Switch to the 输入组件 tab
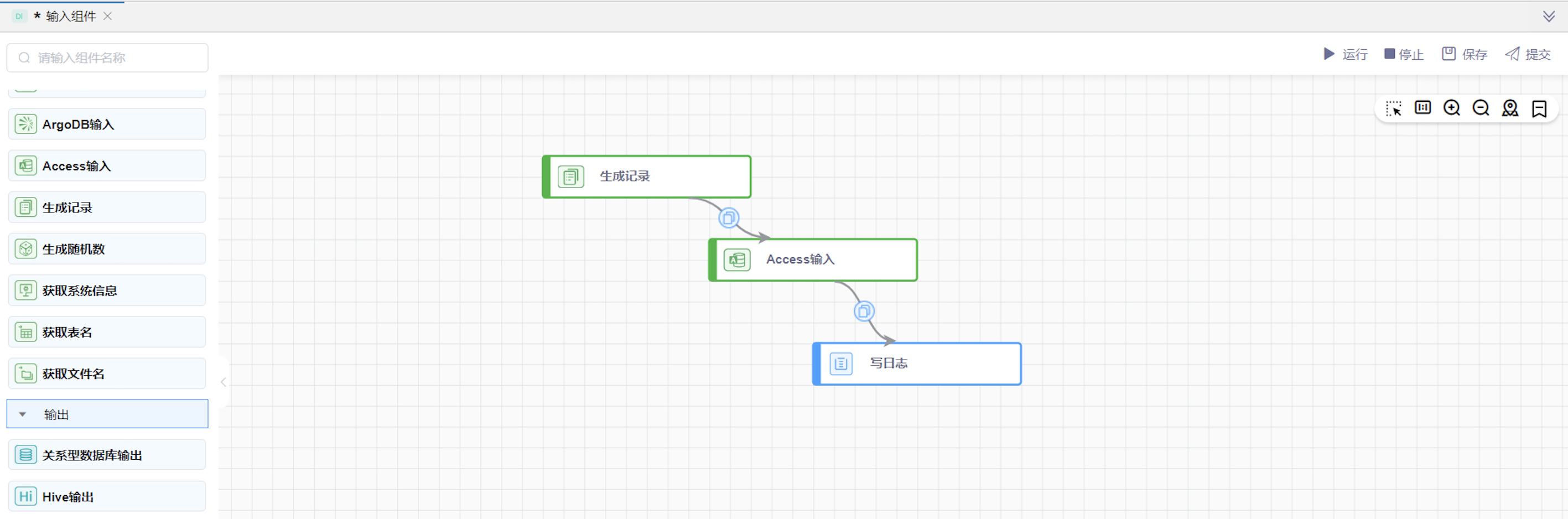Viewport: 1568px width, 519px height. click(x=70, y=17)
